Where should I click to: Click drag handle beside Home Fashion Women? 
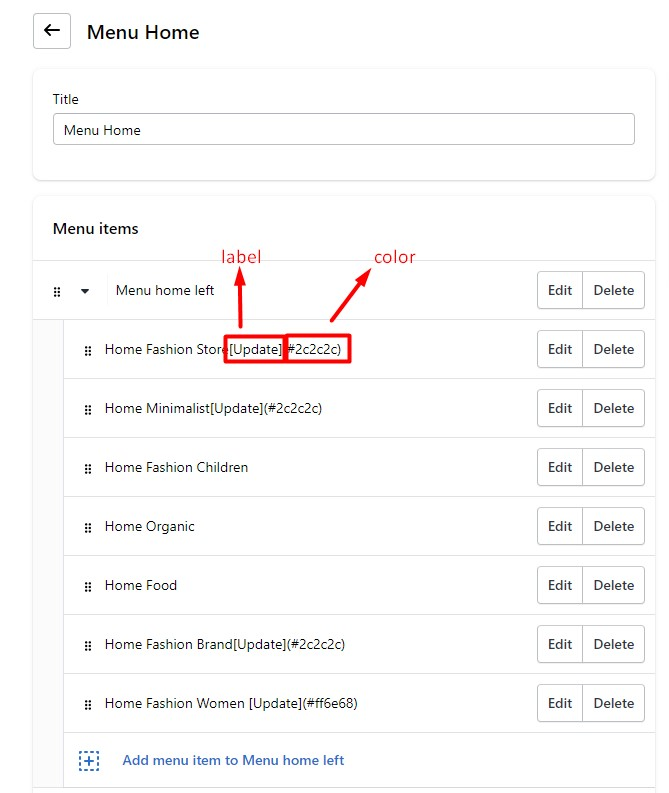click(88, 704)
